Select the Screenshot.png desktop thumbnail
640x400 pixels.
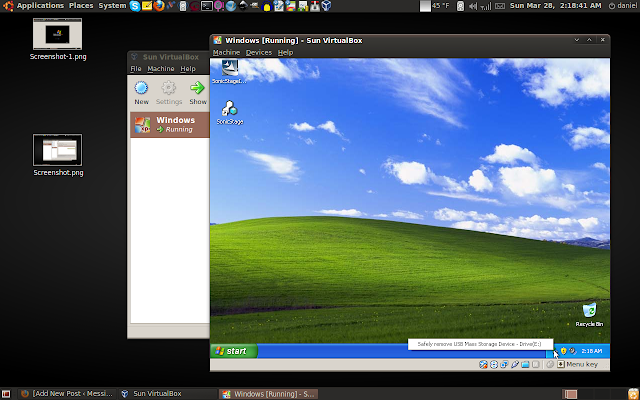(58, 150)
